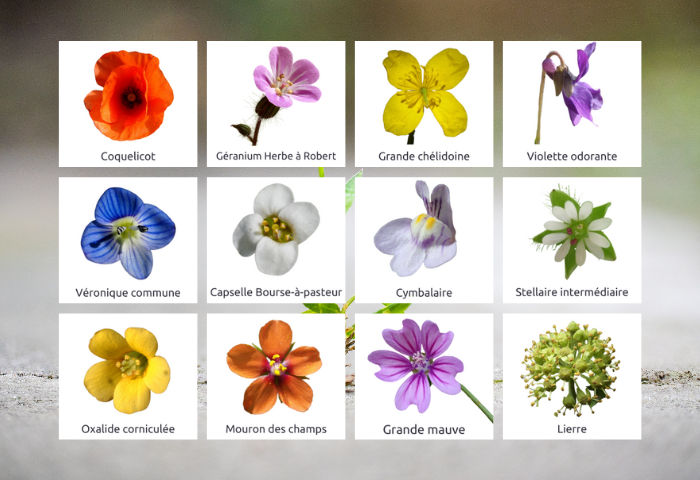Click the Véronique commune blue flower image
Screen dimensions: 700x480
pos(128,233)
